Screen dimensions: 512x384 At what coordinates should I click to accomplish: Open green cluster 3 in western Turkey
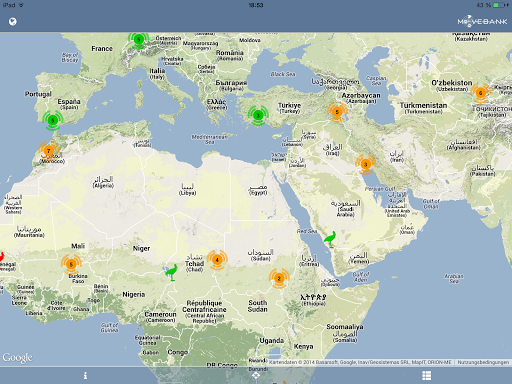[258, 115]
